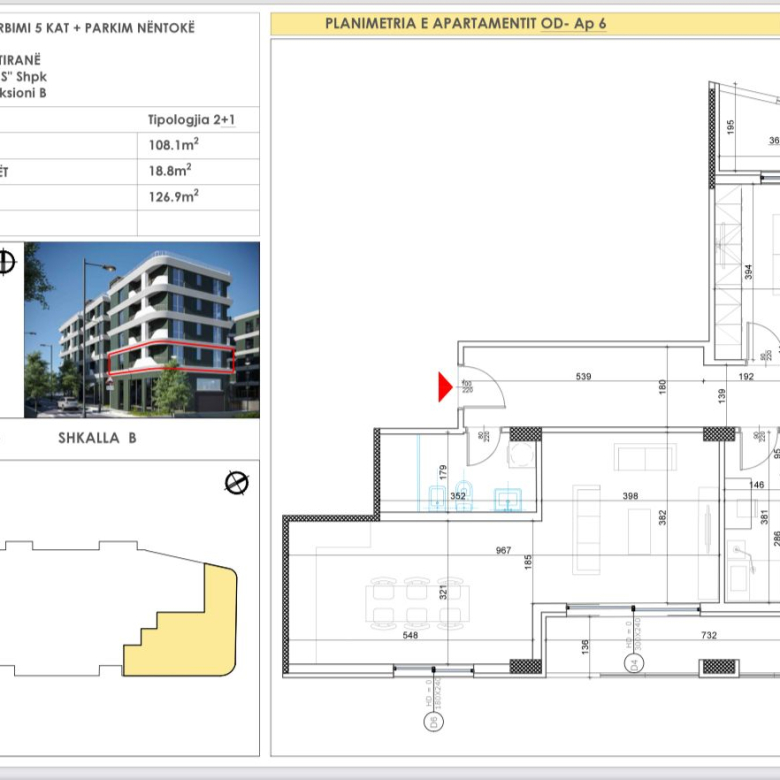Click the 'Tipologjia 2+1' table cell
Screen dimensions: 780x780
(x=190, y=121)
